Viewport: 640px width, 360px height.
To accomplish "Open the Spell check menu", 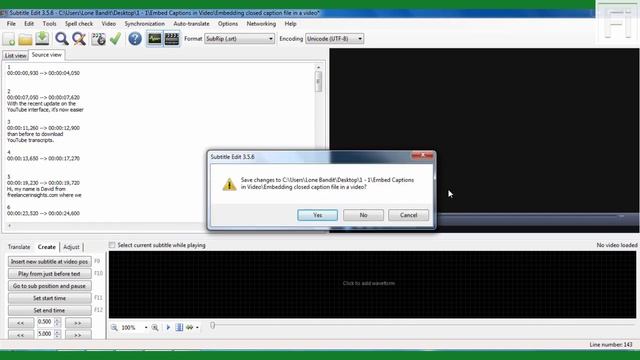I will (79, 24).
